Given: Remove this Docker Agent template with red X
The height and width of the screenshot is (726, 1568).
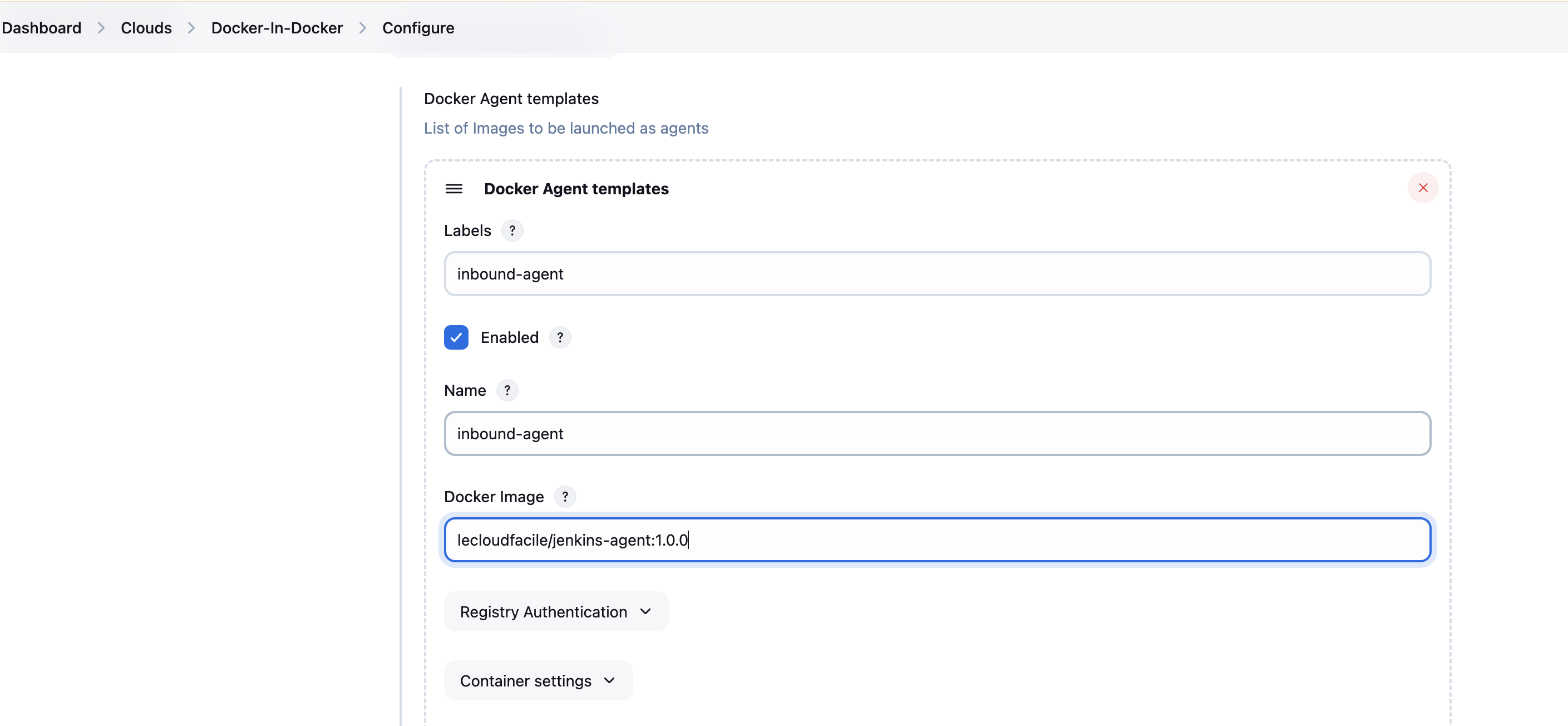Looking at the screenshot, I should (x=1423, y=188).
